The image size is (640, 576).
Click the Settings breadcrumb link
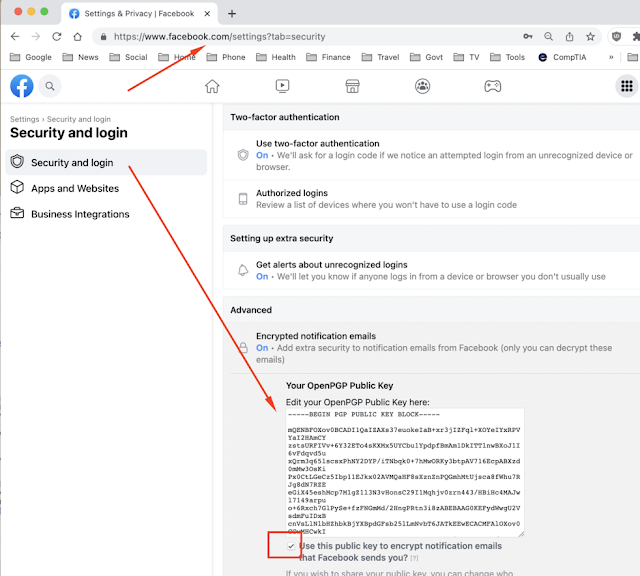tap(24, 119)
